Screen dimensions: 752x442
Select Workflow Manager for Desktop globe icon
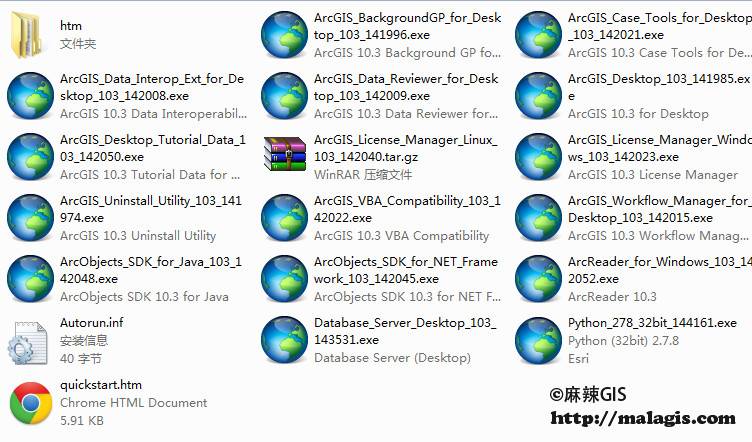pos(539,218)
